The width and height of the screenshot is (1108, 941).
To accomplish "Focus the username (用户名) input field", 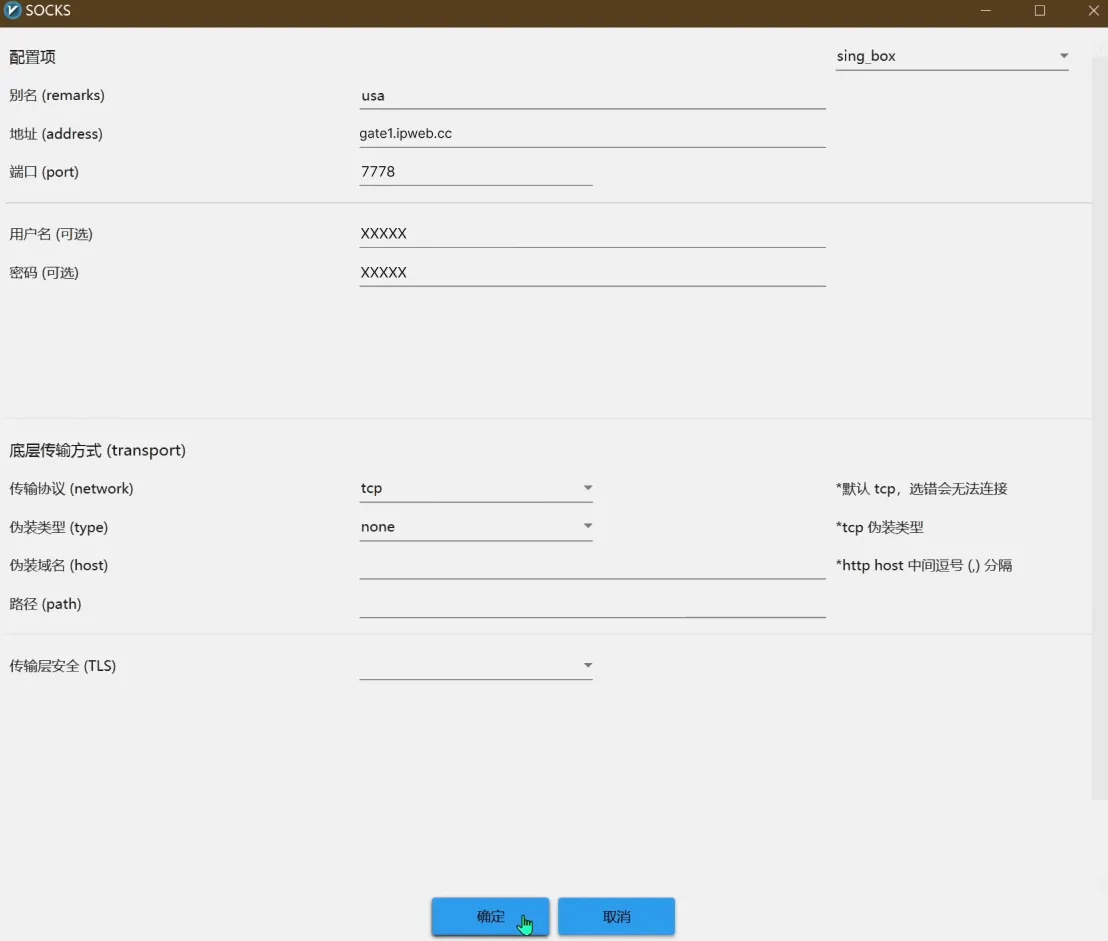I will [x=592, y=234].
